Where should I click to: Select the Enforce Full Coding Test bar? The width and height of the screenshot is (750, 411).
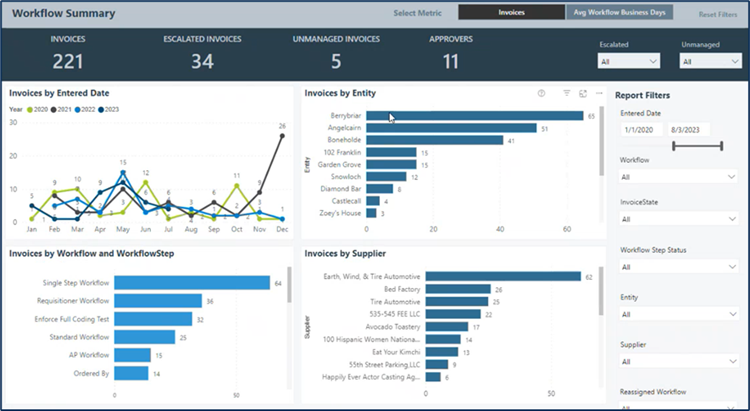coord(153,319)
